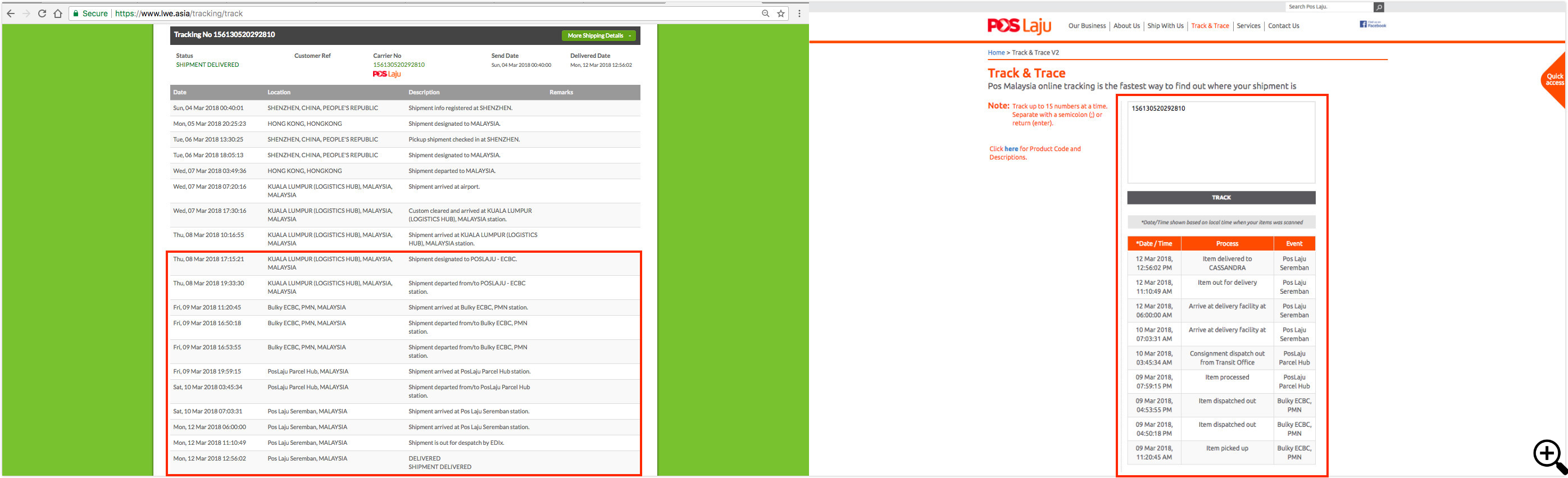Viewport: 1568px width, 478px height.
Task: Click 'Item picked up' entry
Action: click(1226, 448)
